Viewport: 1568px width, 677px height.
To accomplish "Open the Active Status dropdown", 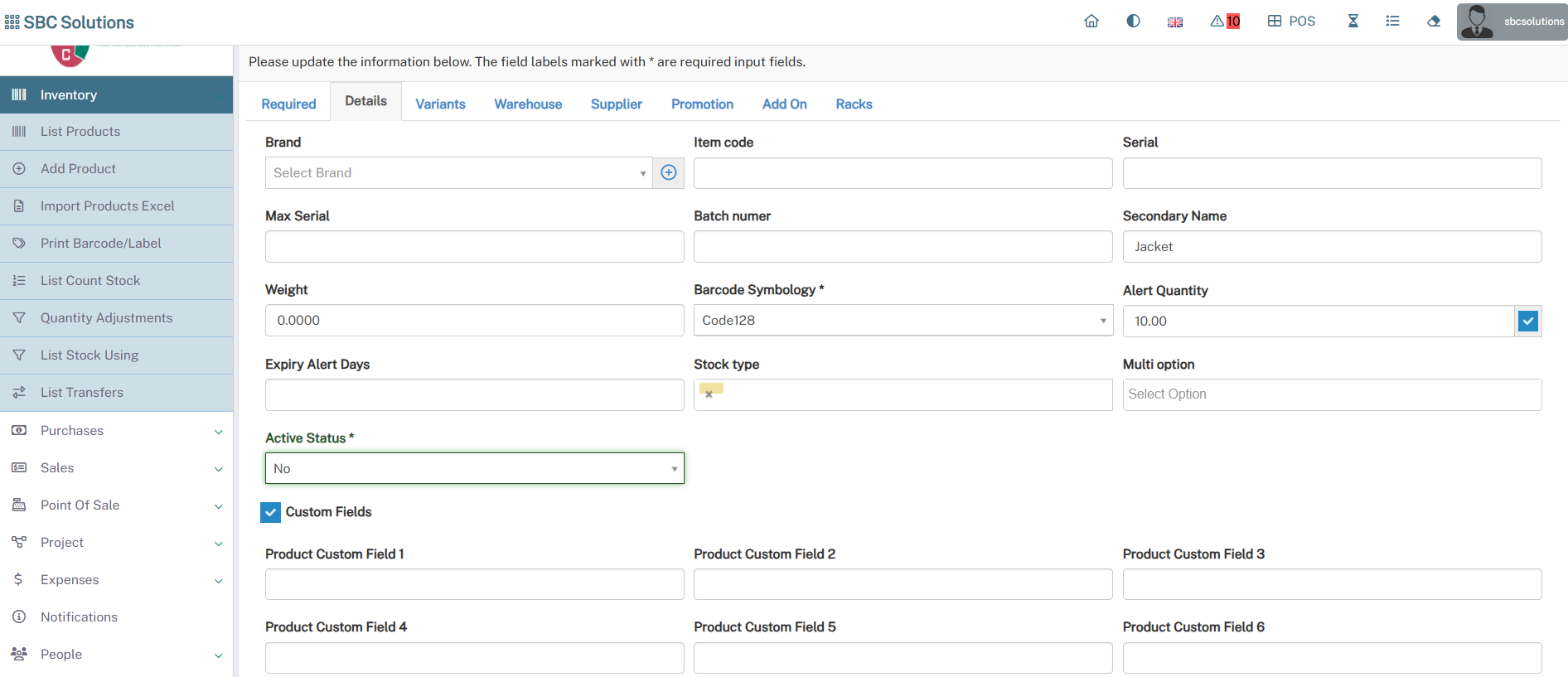I will click(x=474, y=468).
